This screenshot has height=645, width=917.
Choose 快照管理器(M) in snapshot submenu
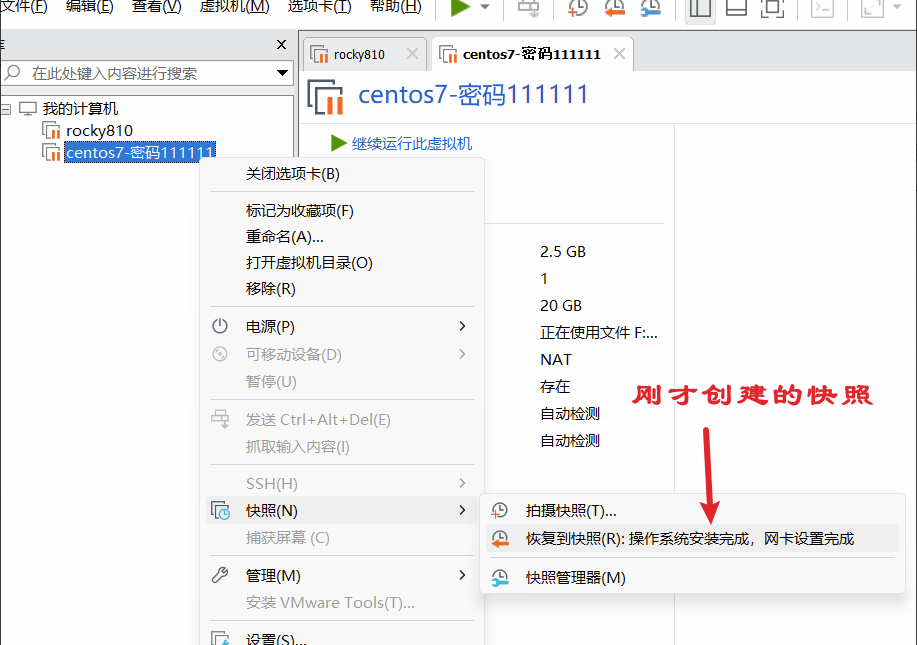[692, 578]
